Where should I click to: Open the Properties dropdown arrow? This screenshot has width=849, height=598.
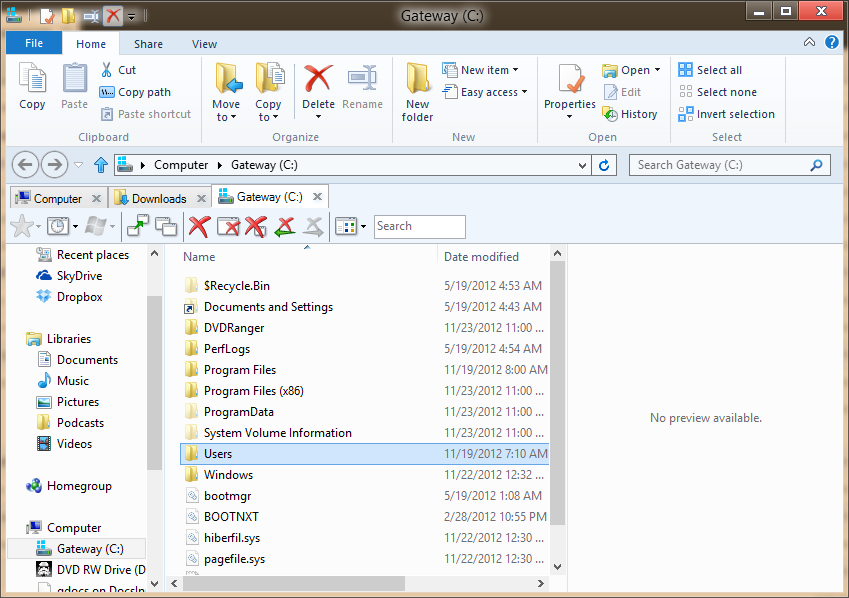570,117
